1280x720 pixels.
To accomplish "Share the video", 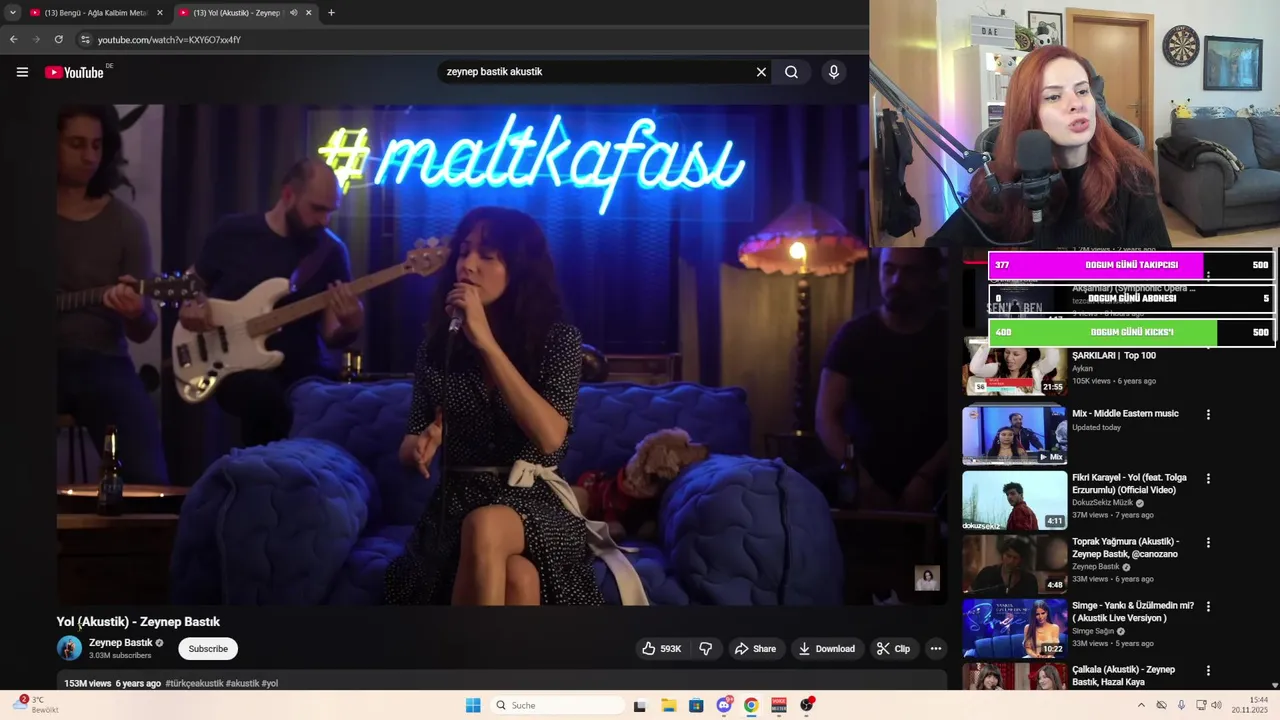I will 755,649.
